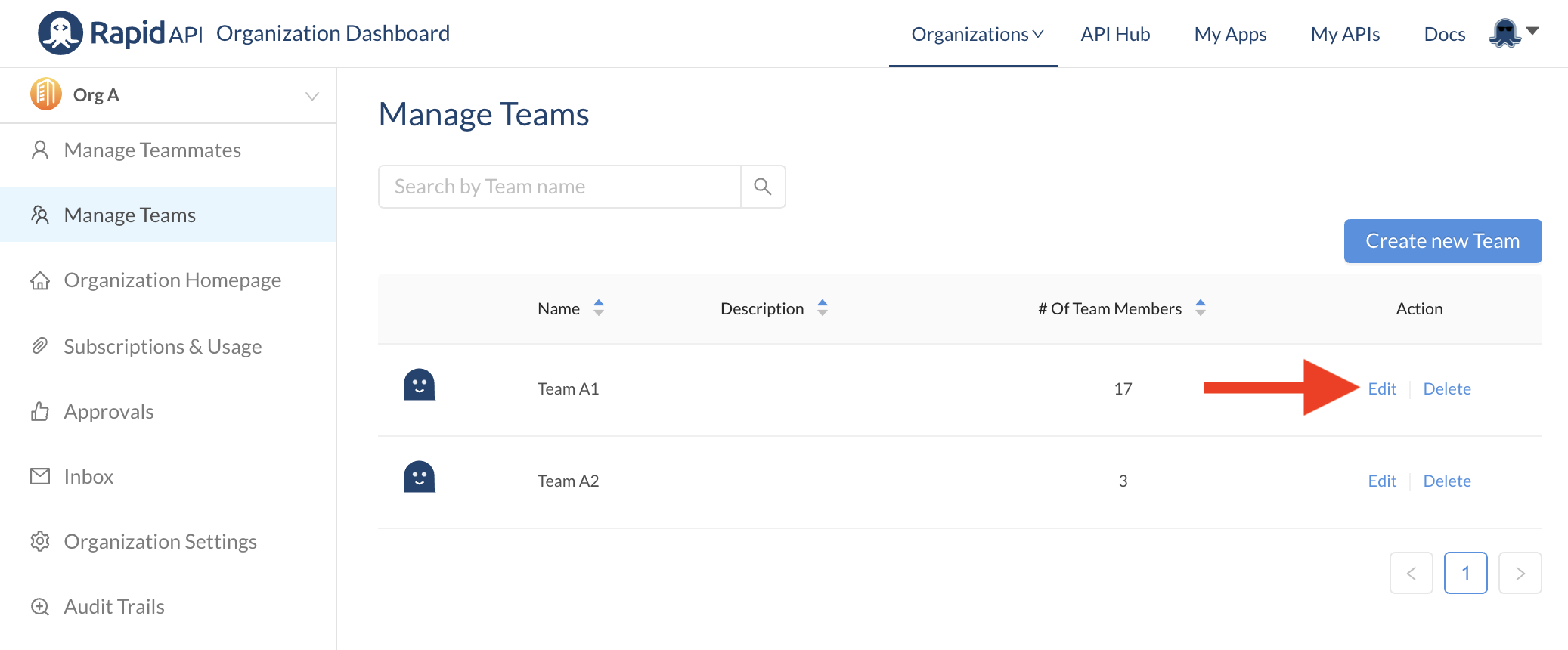This screenshot has height=650, width=1568.
Task: Click Delete for Team A1
Action: click(x=1447, y=388)
